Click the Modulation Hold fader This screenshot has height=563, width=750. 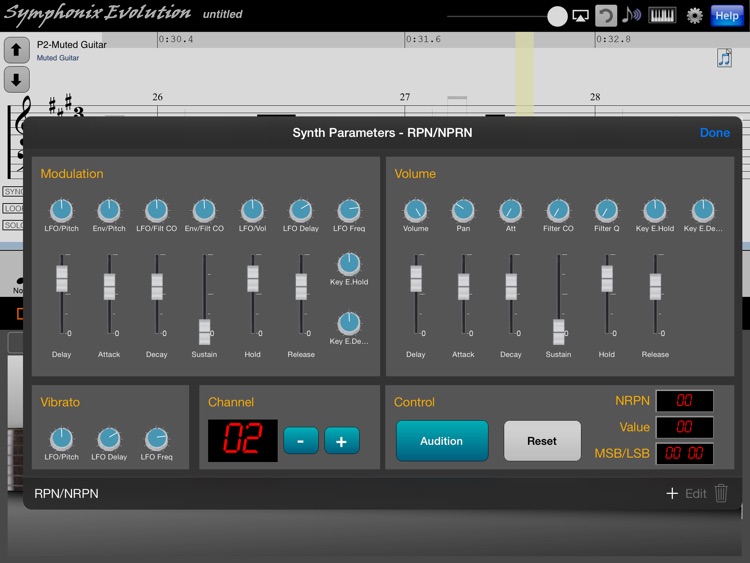click(253, 279)
